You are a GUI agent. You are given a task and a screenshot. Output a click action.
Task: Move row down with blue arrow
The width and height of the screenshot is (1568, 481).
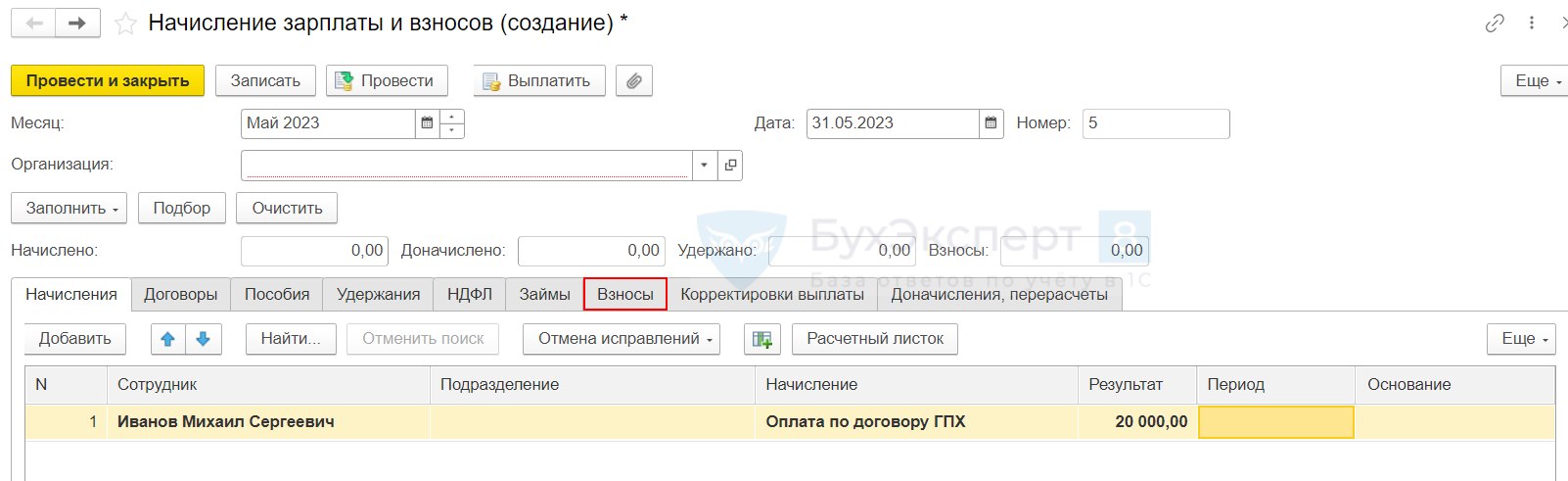pyautogui.click(x=204, y=339)
